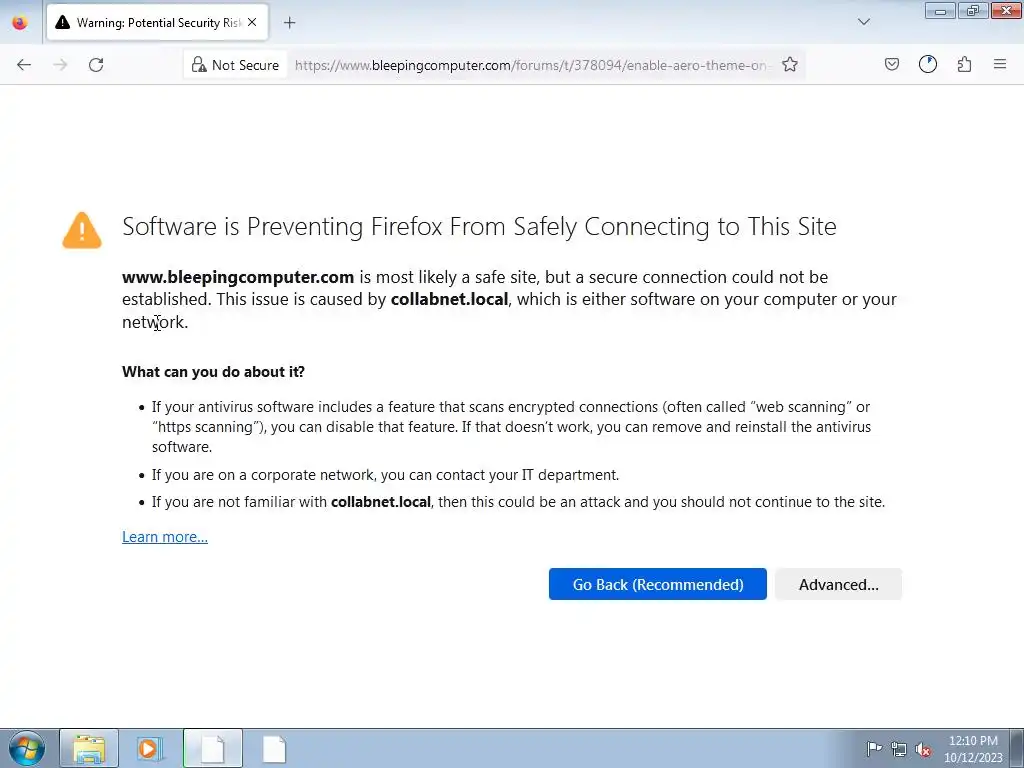This screenshot has height=768, width=1024.
Task: Bookmark this page with the star icon
Action: pos(790,65)
